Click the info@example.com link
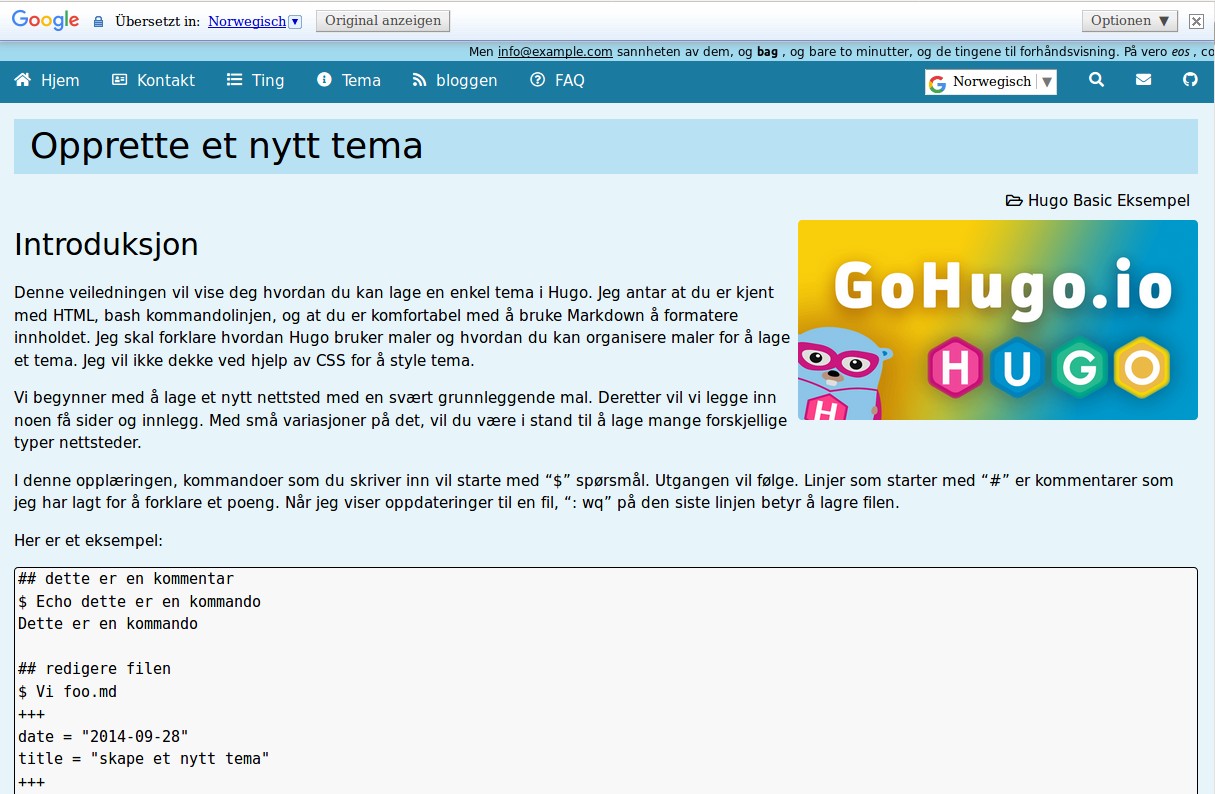Screen dimensions: 1215x794 [x=555, y=52]
